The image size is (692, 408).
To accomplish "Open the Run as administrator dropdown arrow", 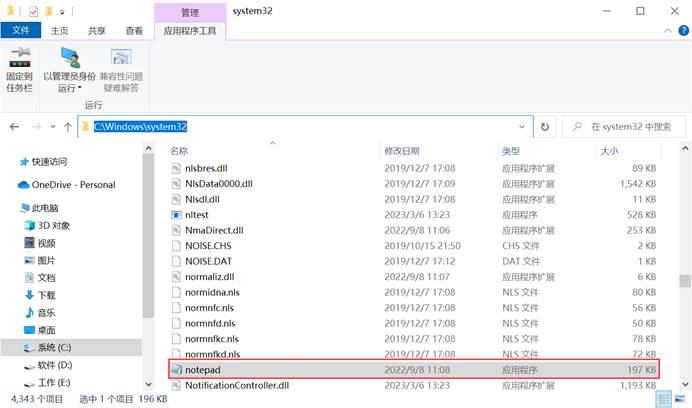I will point(80,88).
